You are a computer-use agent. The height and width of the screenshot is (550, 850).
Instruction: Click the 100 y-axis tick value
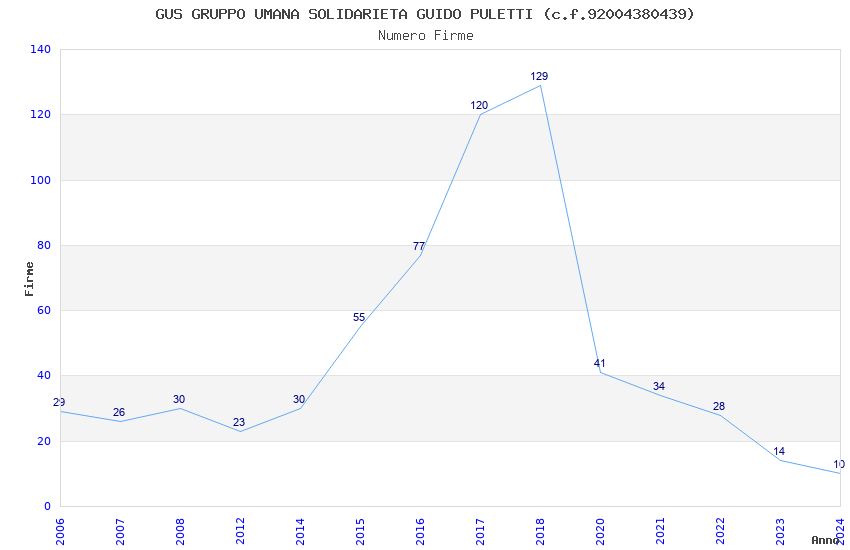tap(41, 180)
